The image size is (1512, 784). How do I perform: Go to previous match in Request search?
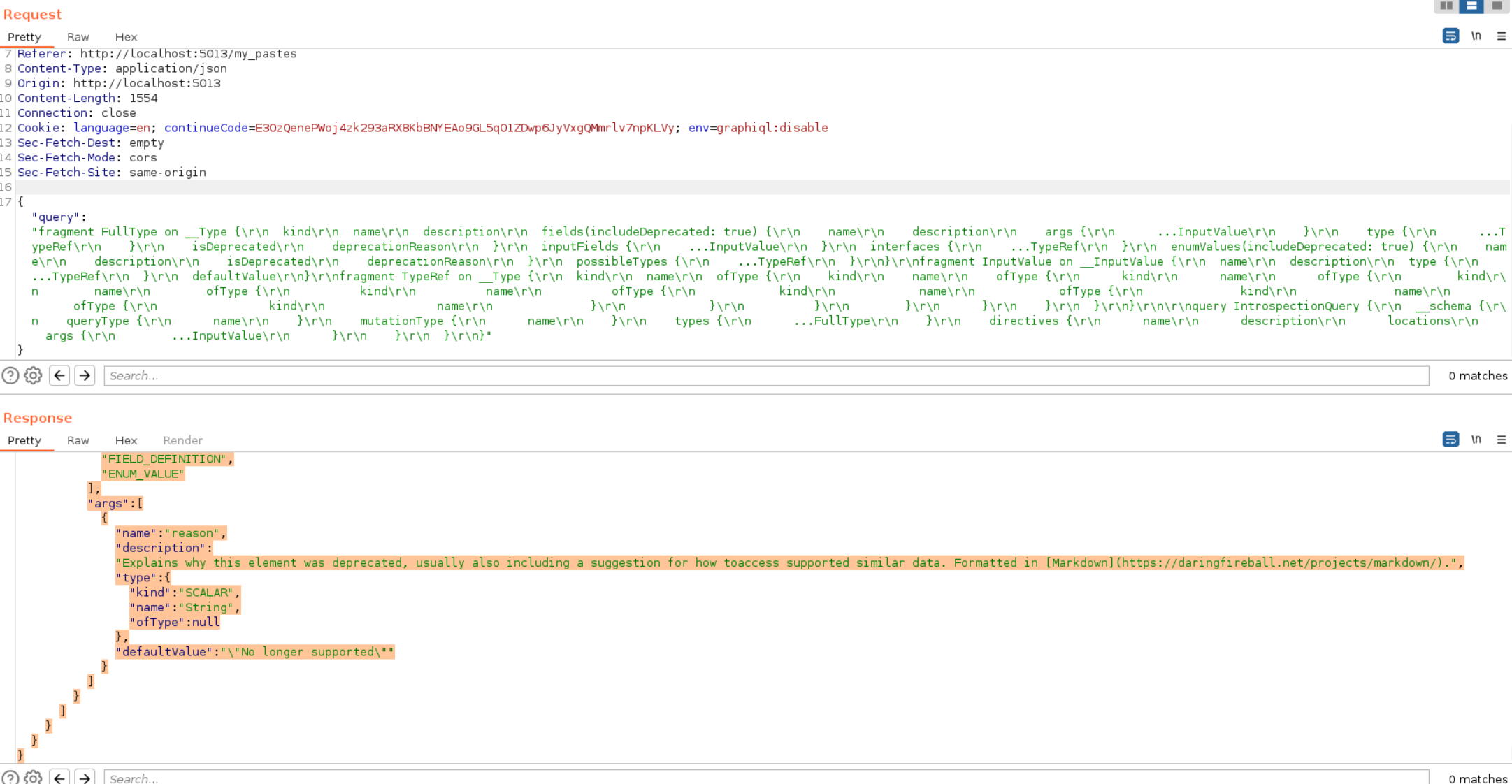coord(59,376)
